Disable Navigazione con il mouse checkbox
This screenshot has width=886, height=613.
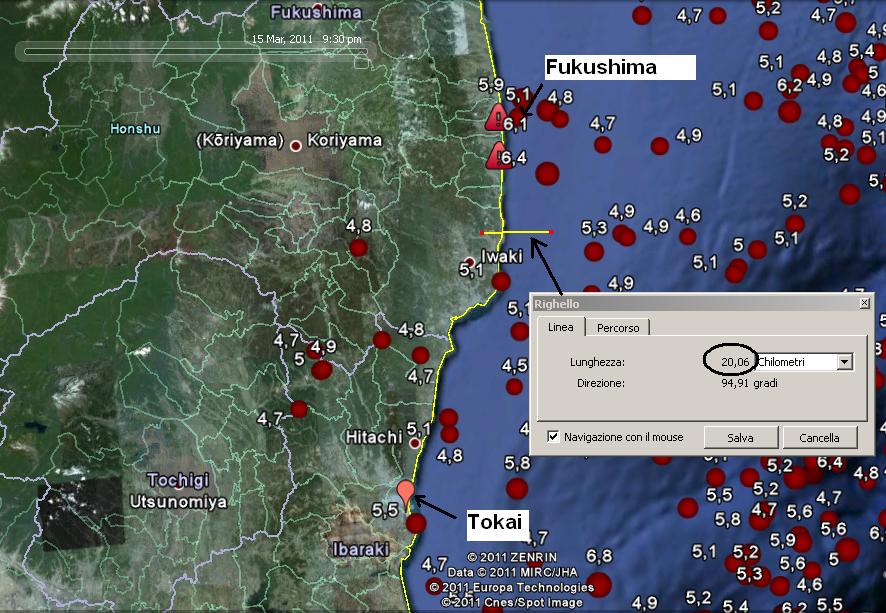554,437
